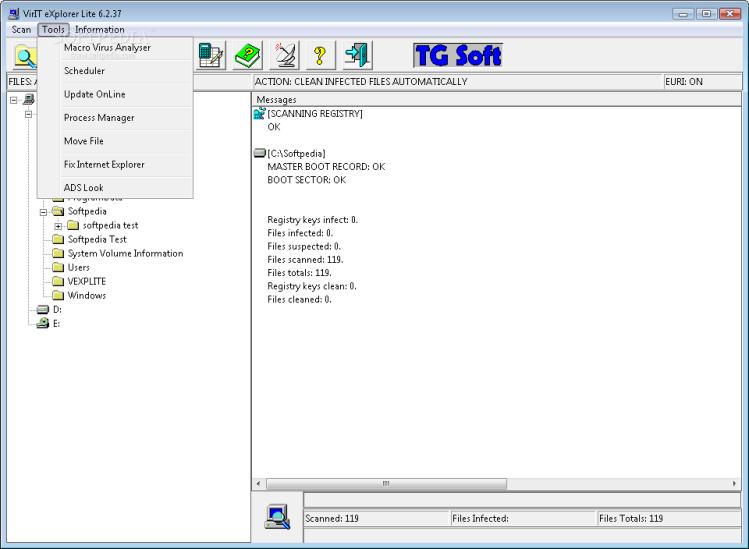Click the E: drive icon
Viewport: 749px width, 549px height.
point(43,323)
